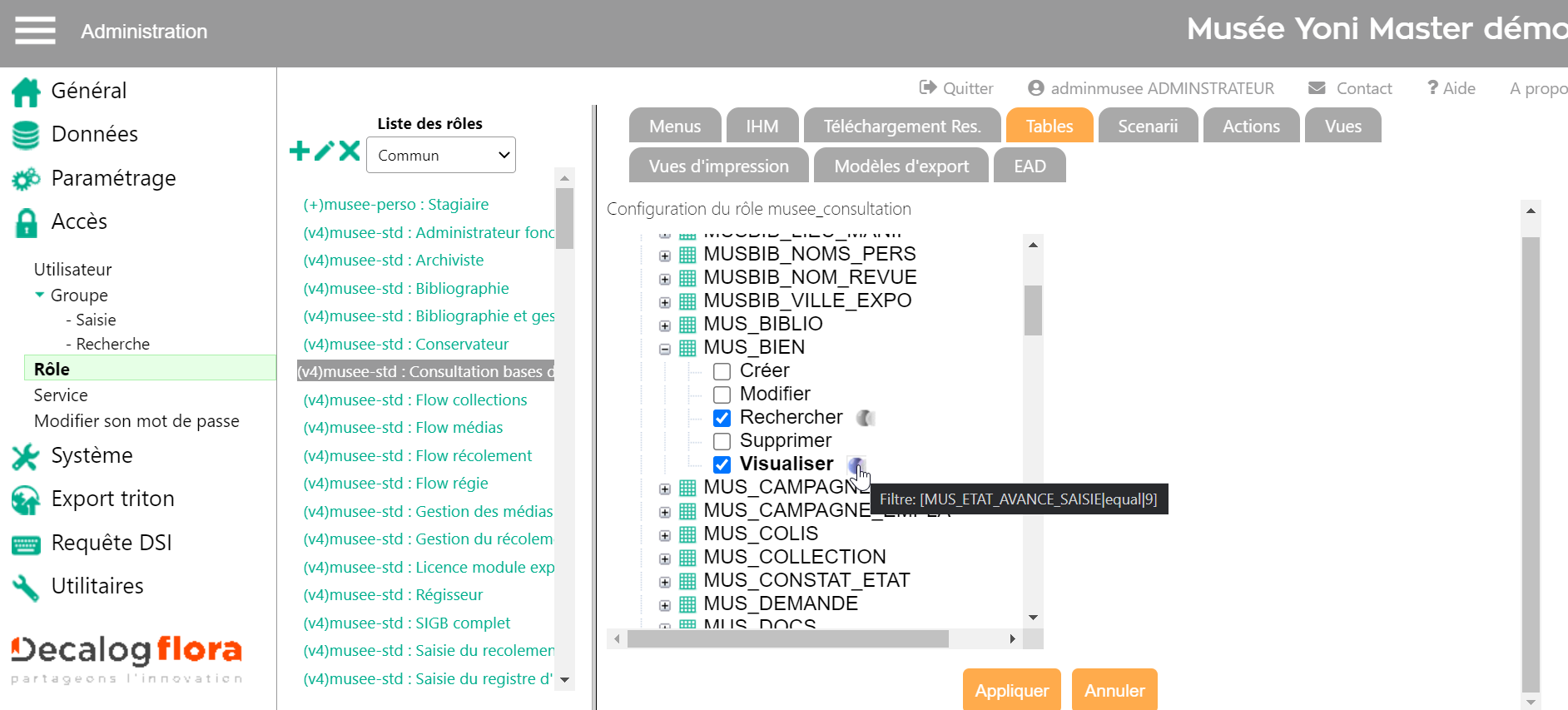
Task: Uncheck the Rechercher permission checkbox
Action: (x=722, y=418)
